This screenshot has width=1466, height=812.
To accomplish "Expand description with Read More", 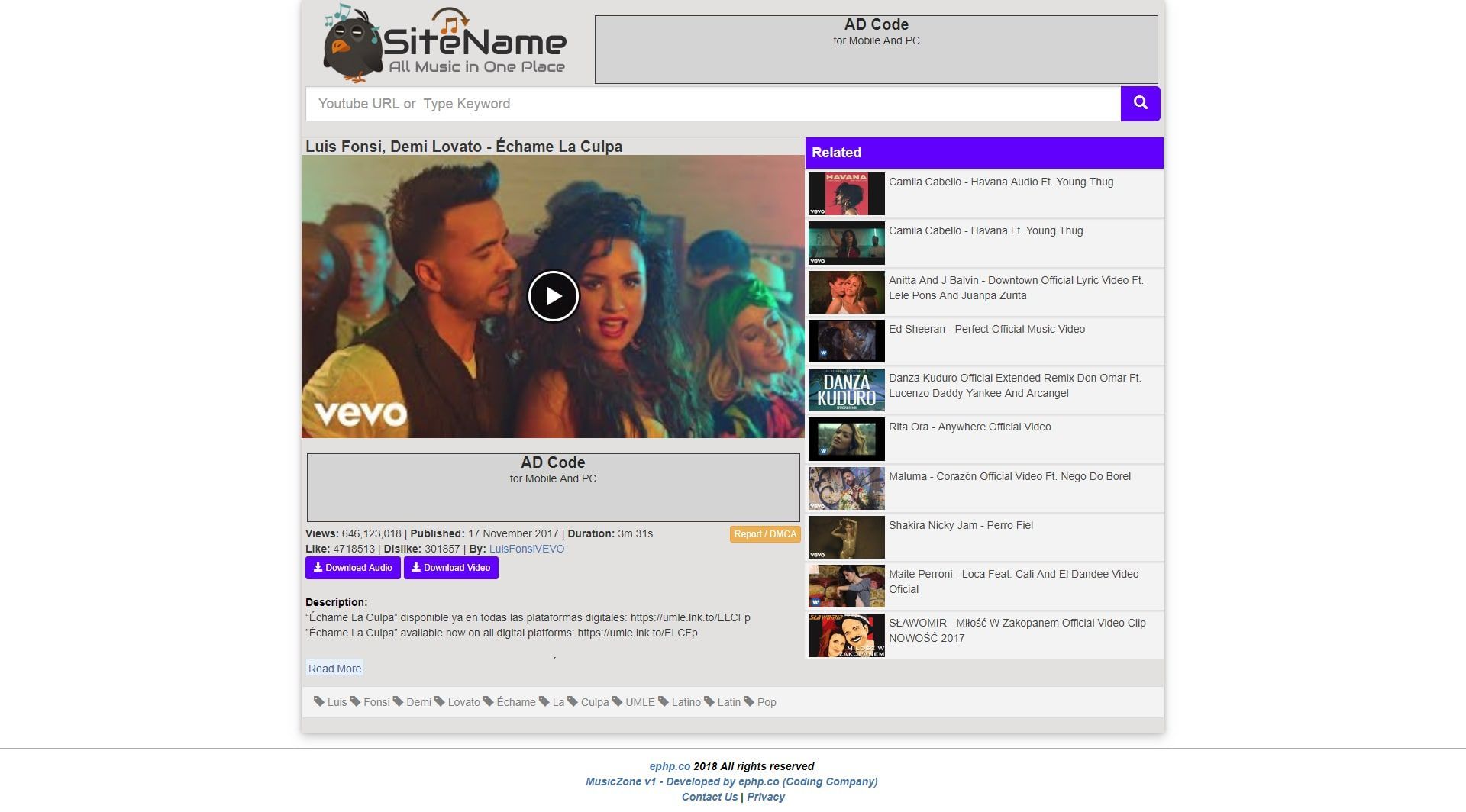I will point(334,669).
